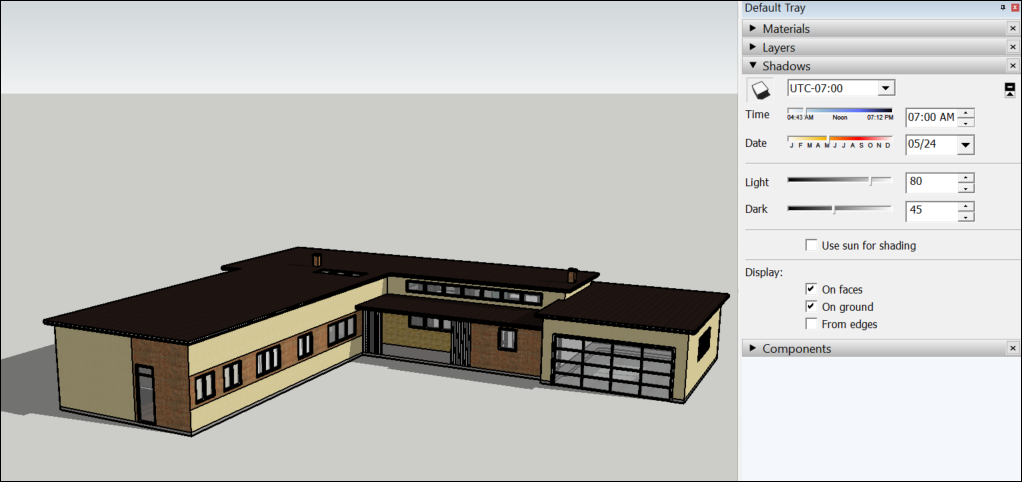Close the Components panel with its X
Viewport: 1022px width, 482px height.
click(x=1012, y=348)
